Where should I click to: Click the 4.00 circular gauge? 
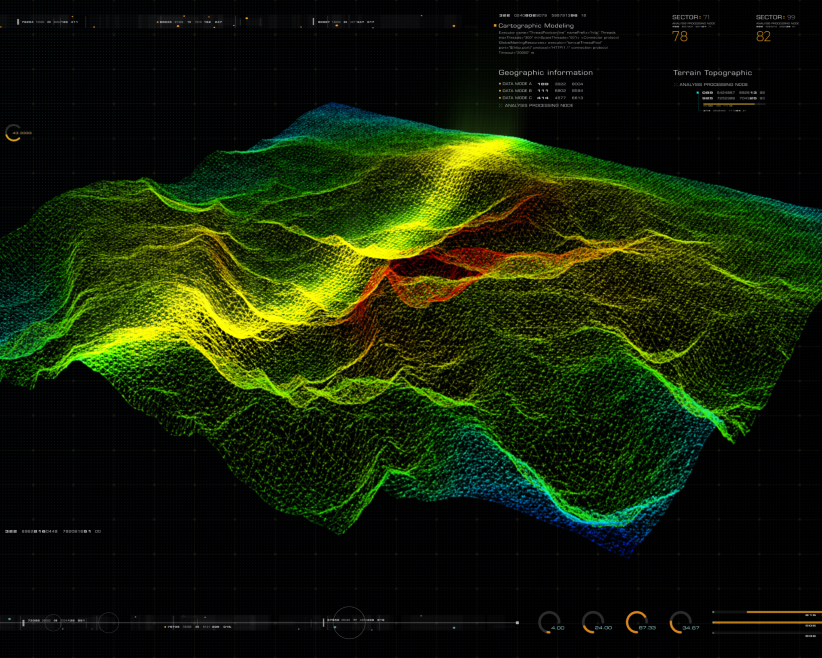click(550, 622)
